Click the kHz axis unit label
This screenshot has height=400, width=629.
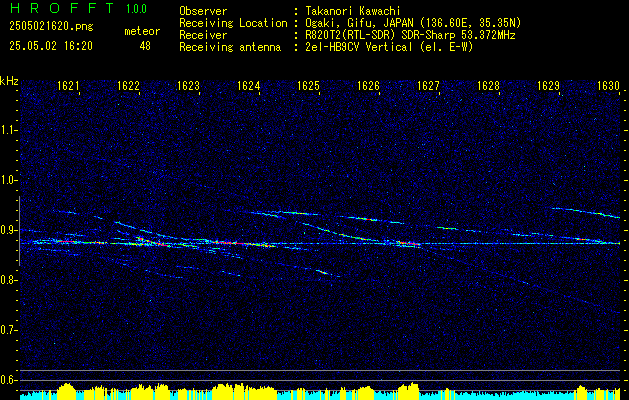[9, 81]
